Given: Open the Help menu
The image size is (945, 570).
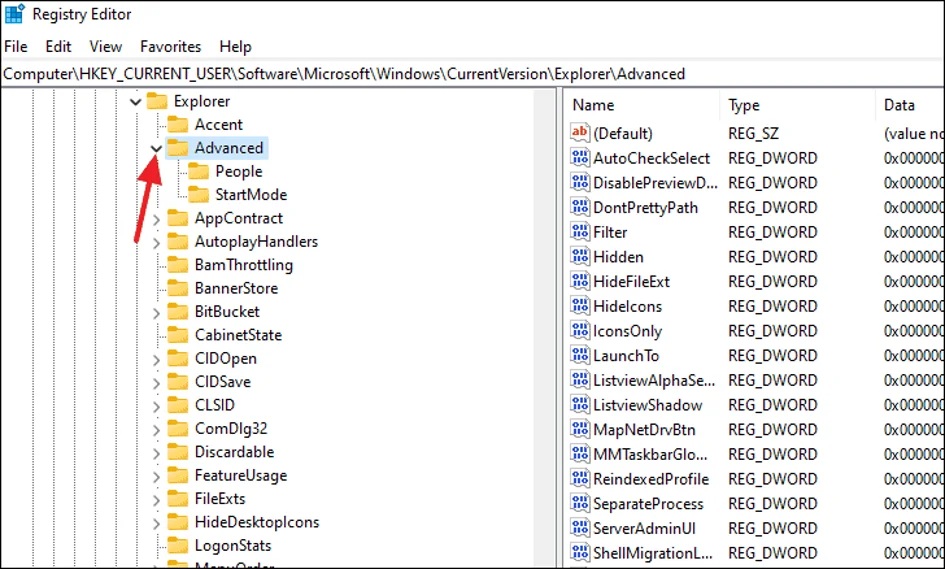Looking at the screenshot, I should pyautogui.click(x=235, y=46).
